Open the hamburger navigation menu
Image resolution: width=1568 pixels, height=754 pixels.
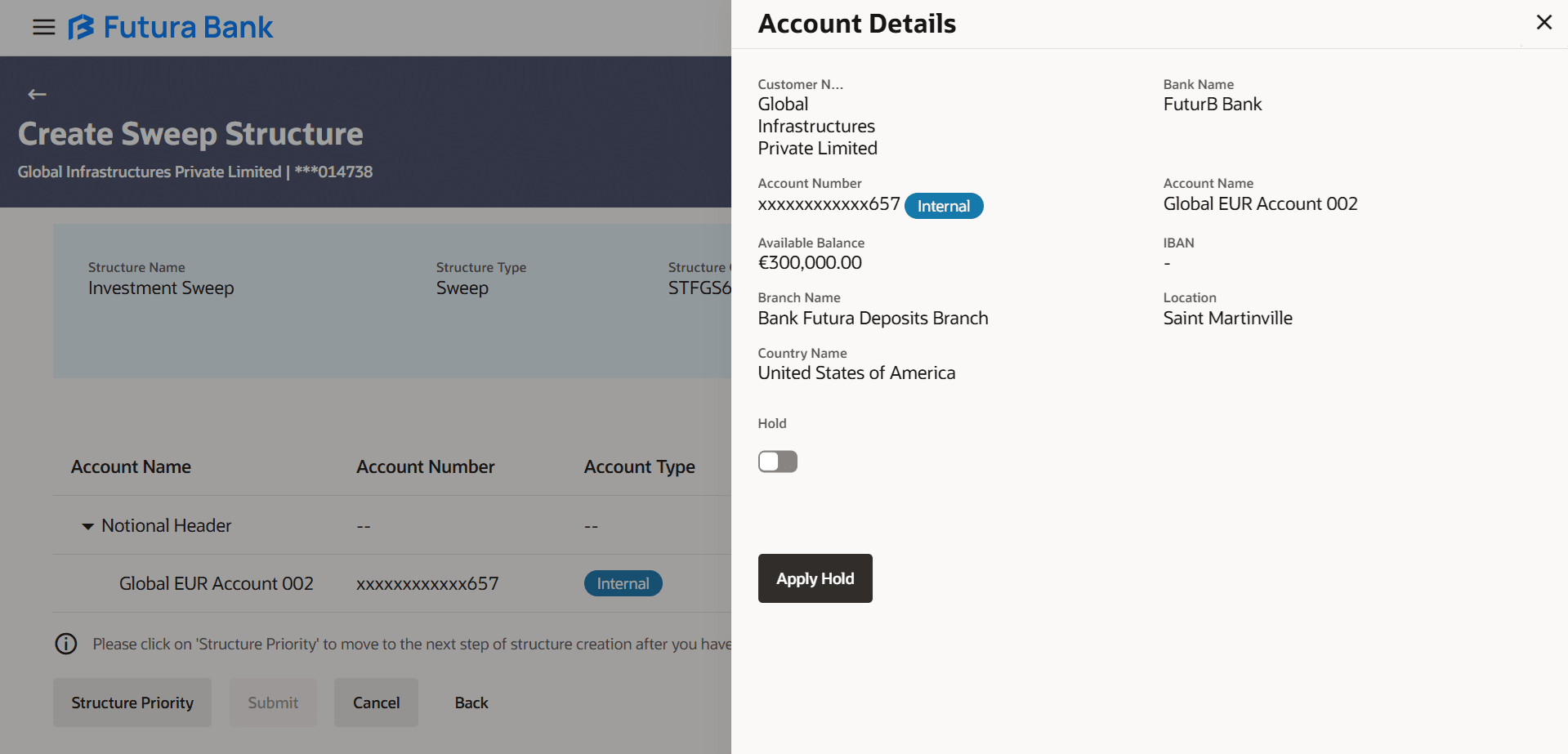pos(43,28)
